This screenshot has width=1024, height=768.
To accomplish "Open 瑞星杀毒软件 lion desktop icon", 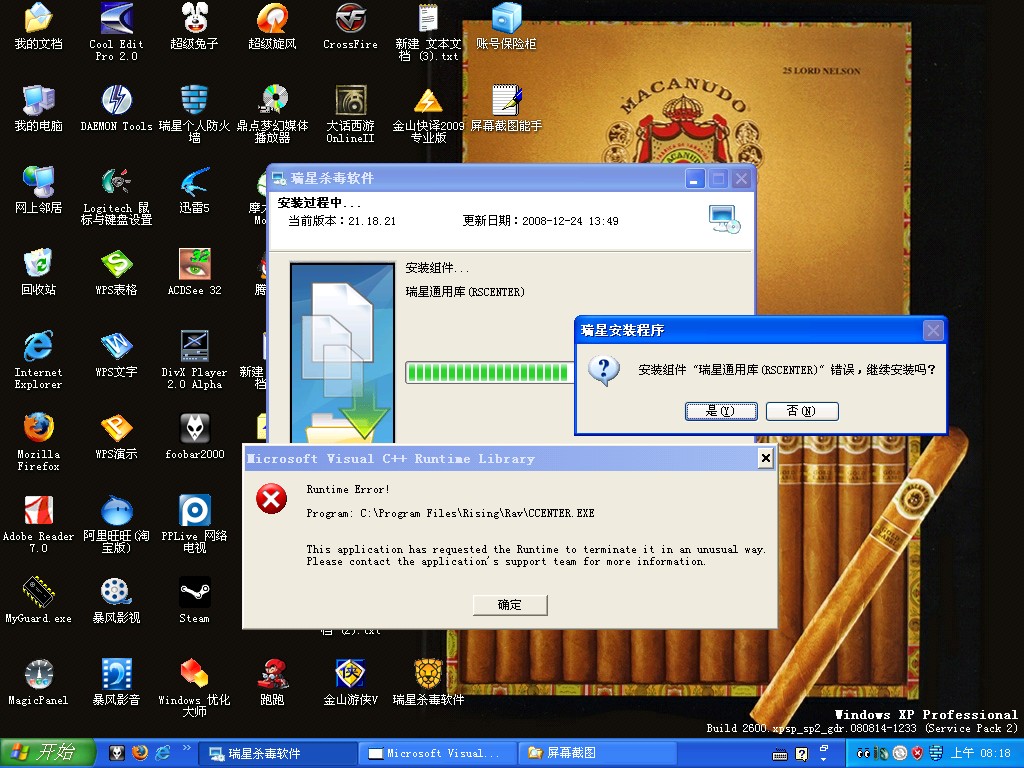I will tap(428, 682).
